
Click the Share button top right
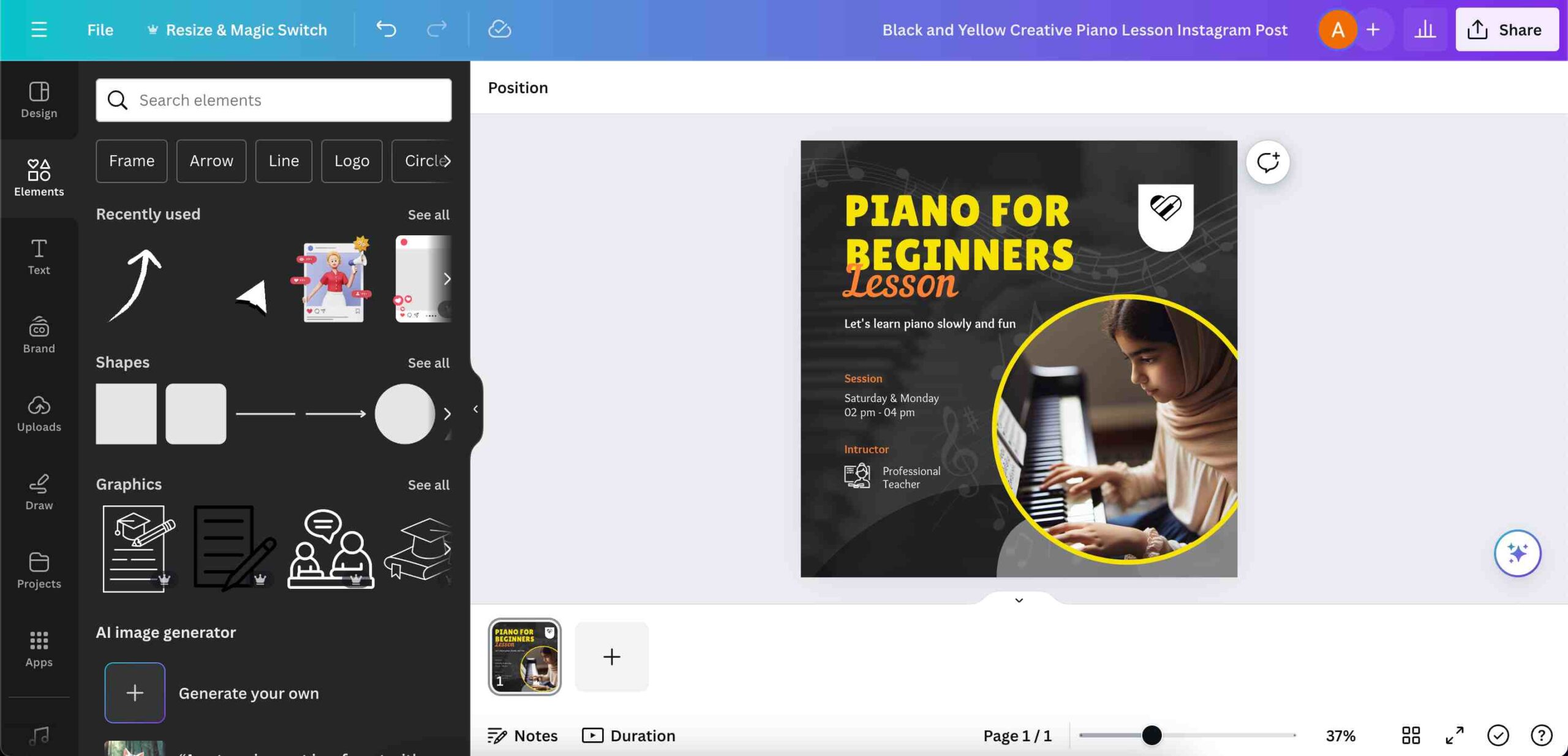[x=1504, y=29]
